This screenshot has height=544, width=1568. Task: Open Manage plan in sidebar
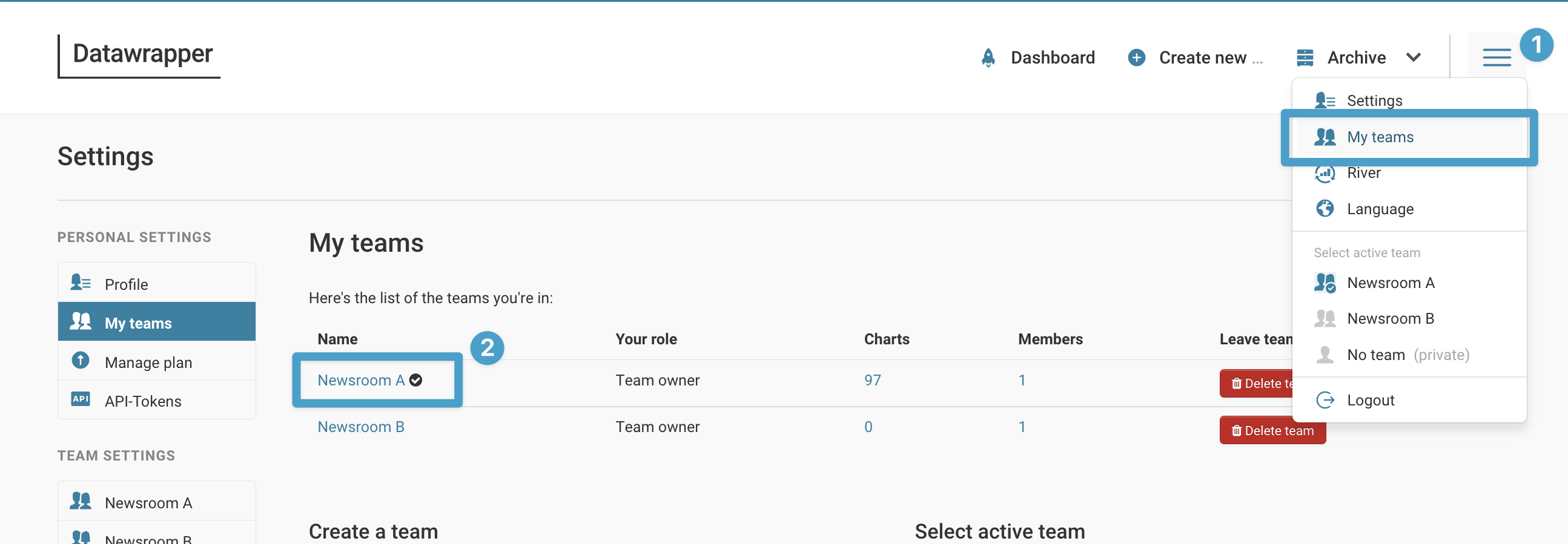(156, 361)
